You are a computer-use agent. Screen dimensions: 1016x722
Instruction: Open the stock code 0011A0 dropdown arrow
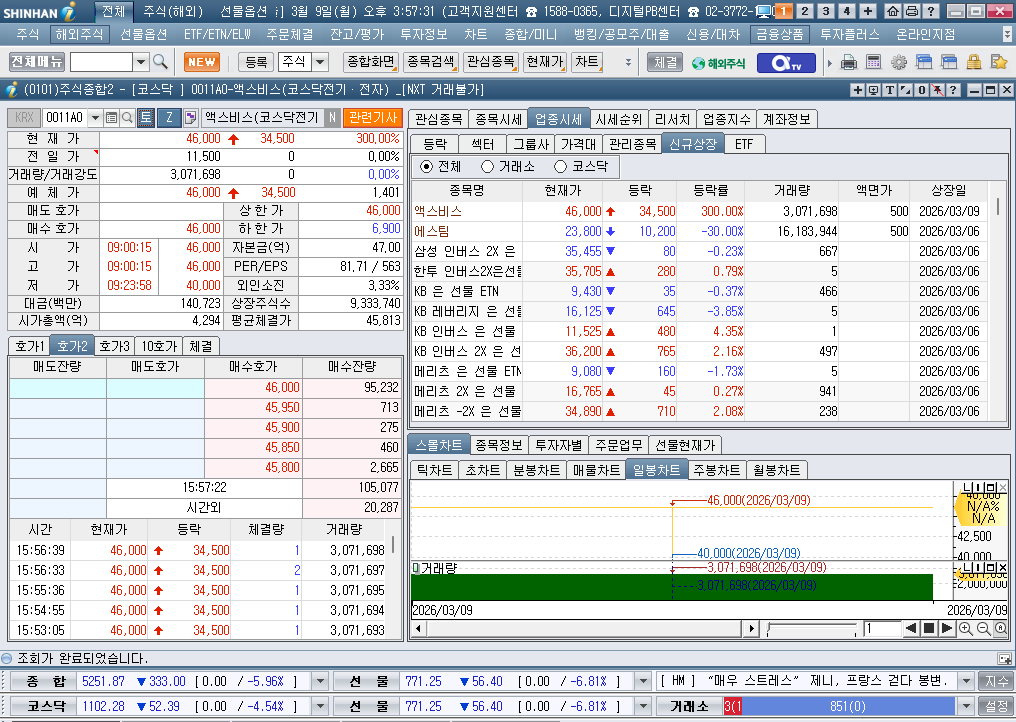[95, 117]
